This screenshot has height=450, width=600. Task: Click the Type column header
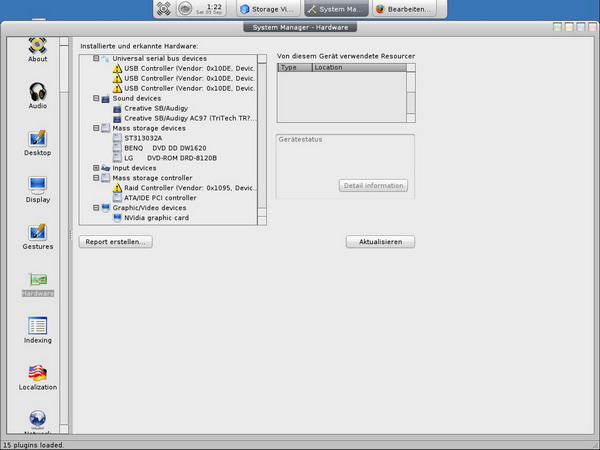pyautogui.click(x=295, y=67)
